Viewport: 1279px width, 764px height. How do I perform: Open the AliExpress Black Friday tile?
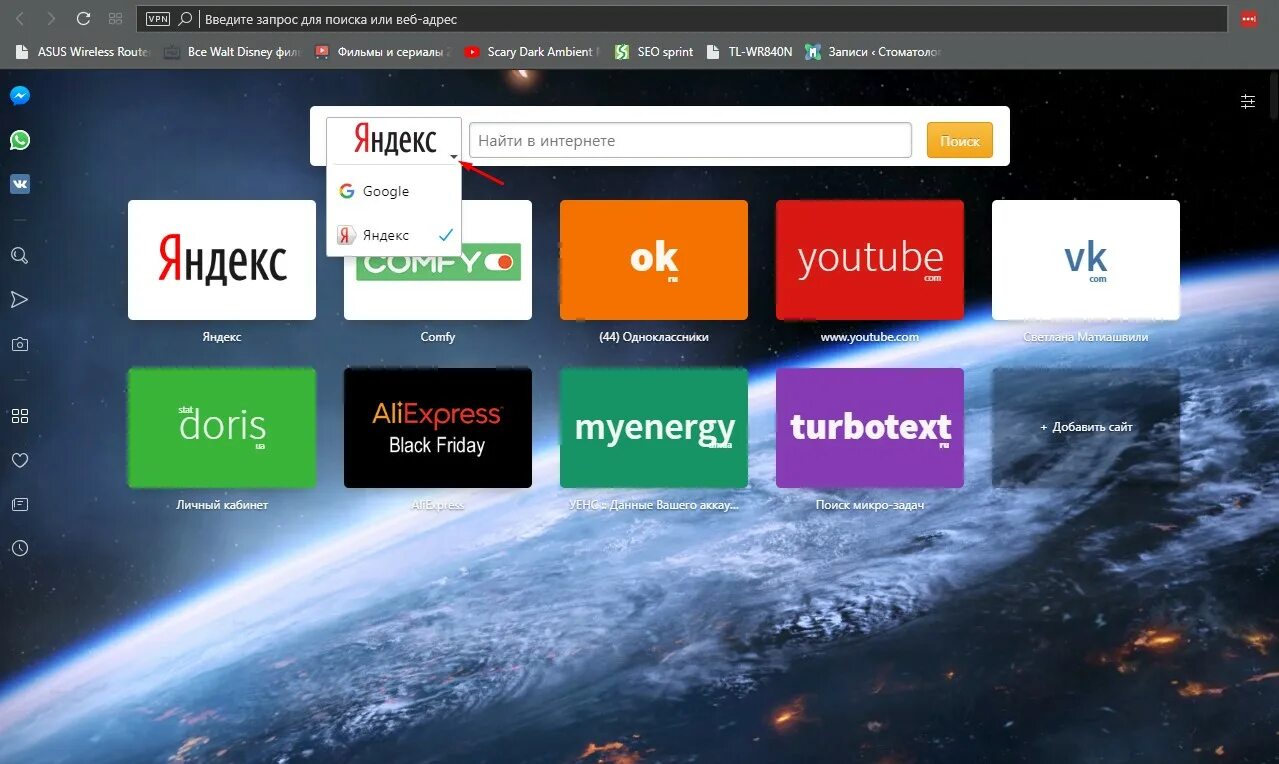(438, 428)
